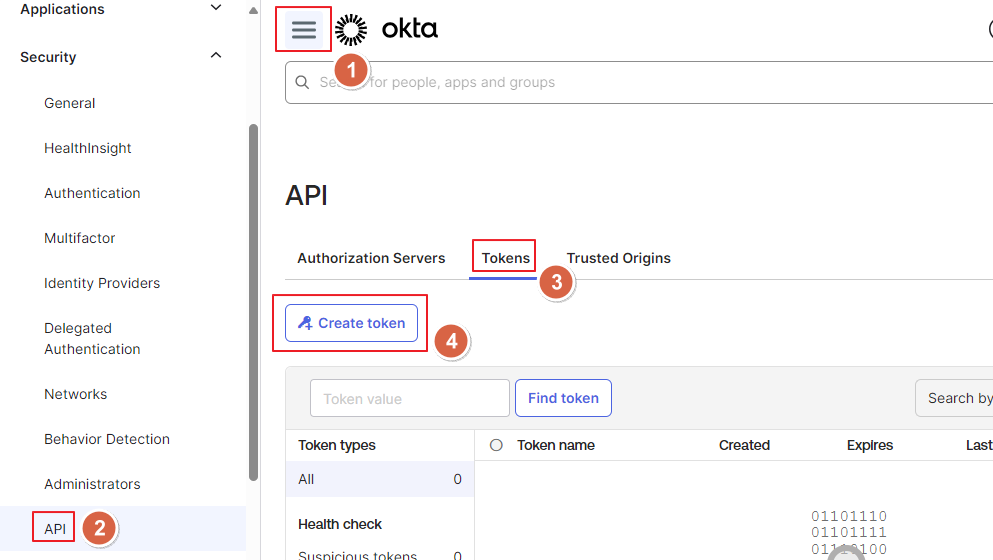Image resolution: width=993 pixels, height=560 pixels.
Task: Click the Token value input field
Action: (x=410, y=398)
